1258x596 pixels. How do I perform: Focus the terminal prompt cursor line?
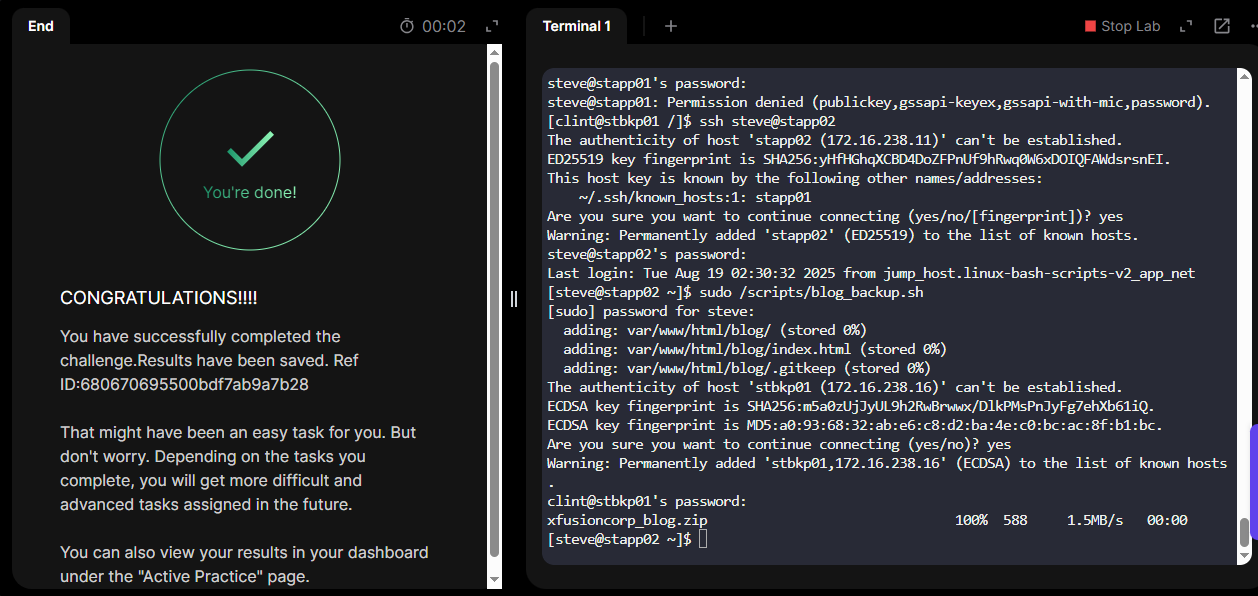[627, 539]
